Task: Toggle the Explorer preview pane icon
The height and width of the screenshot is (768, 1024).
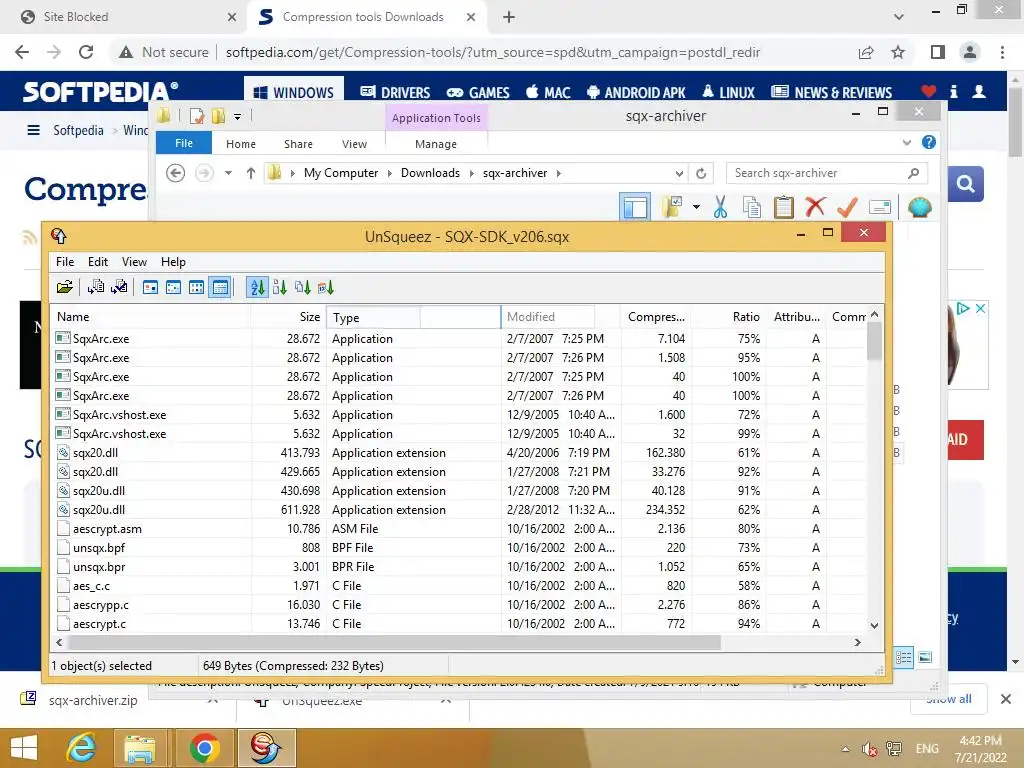Action: (x=635, y=208)
